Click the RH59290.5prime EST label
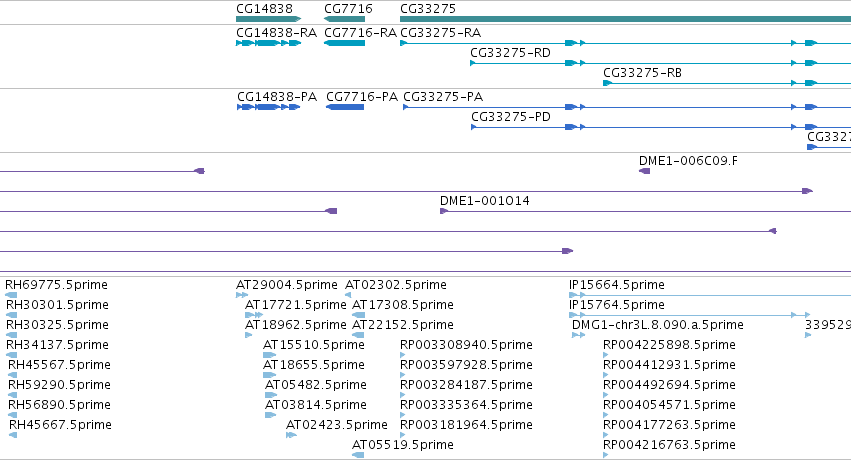The height and width of the screenshot is (460, 851). click(x=59, y=385)
